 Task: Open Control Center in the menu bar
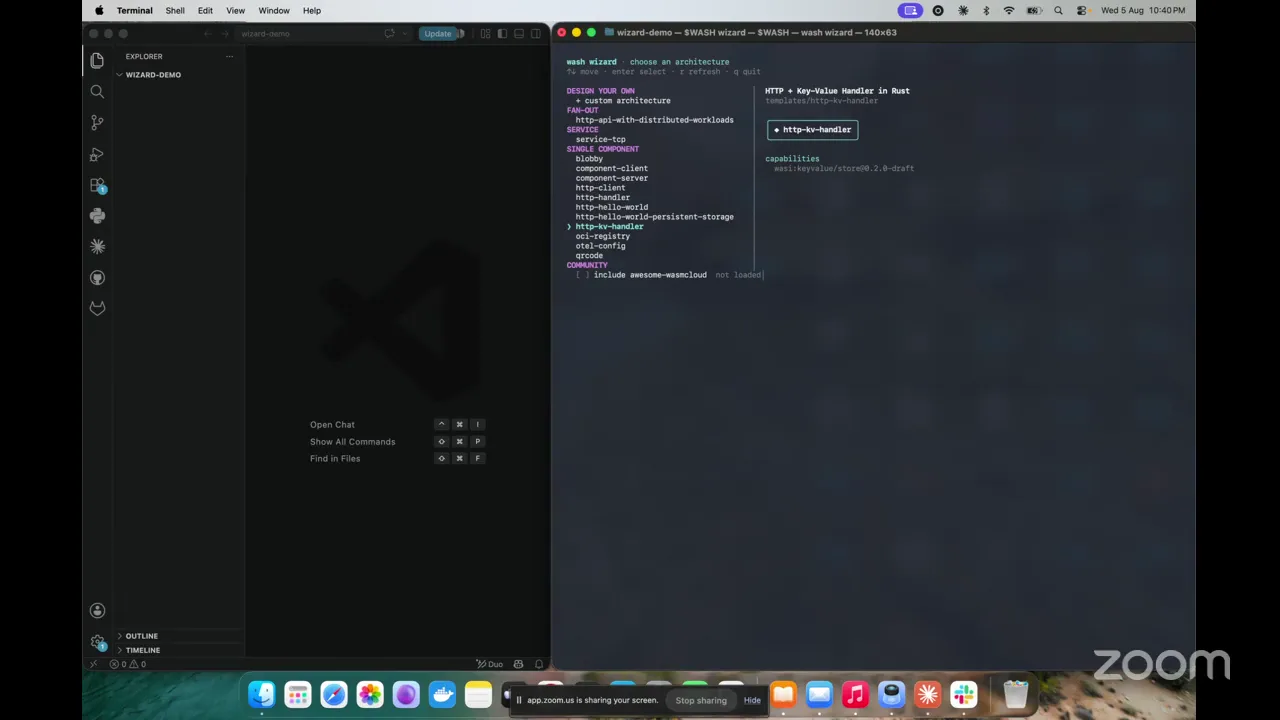1082,11
